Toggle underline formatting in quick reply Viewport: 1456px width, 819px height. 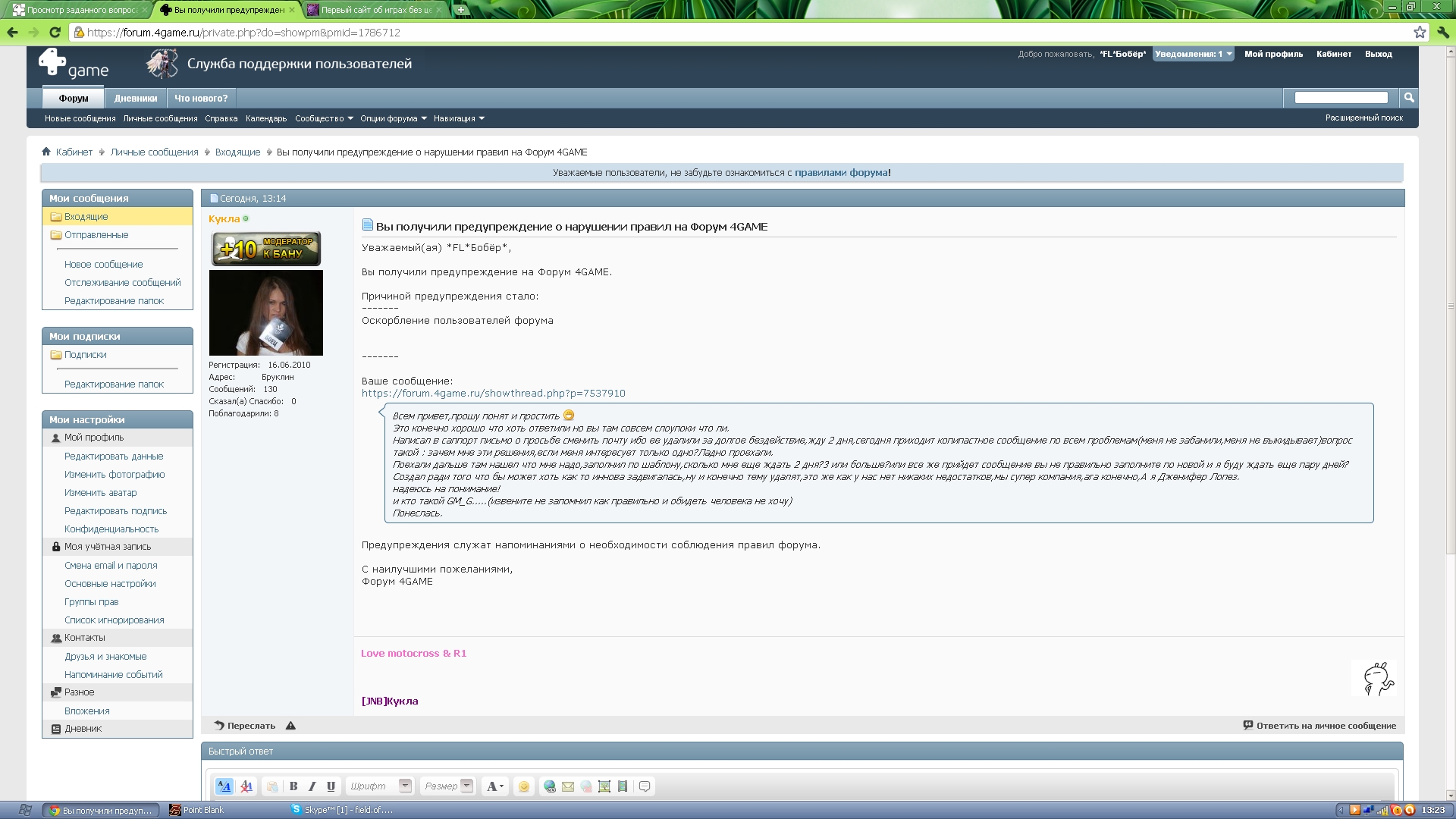point(331,786)
